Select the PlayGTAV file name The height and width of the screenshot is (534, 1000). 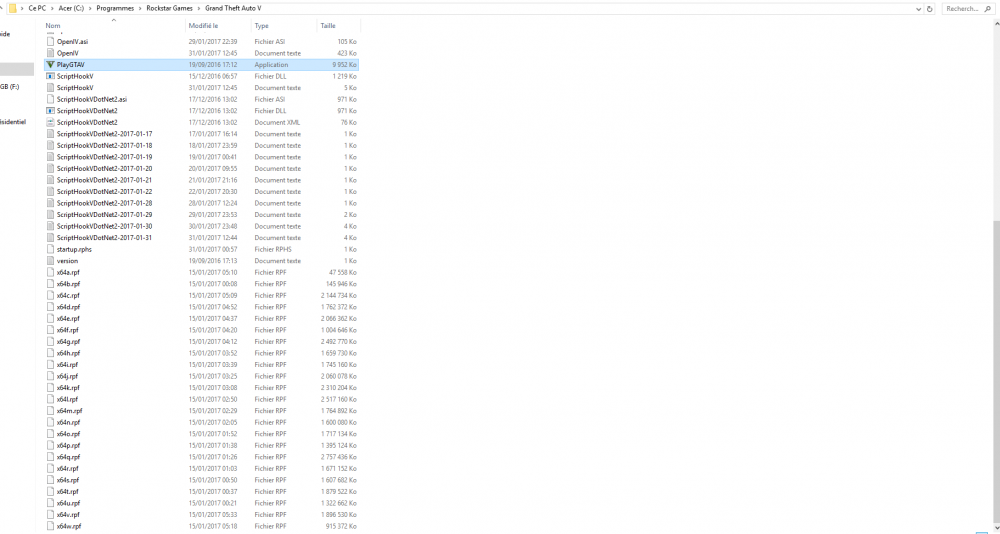(x=70, y=65)
